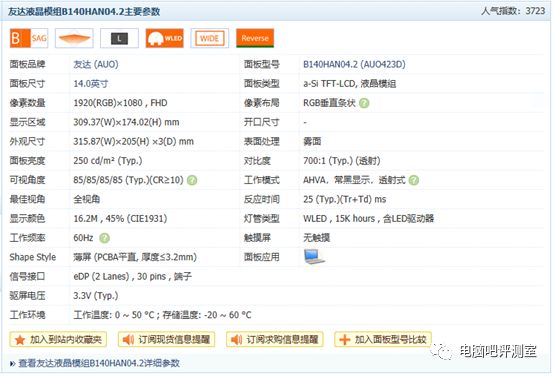Click the 人气指数: 3723 text

click(513, 11)
